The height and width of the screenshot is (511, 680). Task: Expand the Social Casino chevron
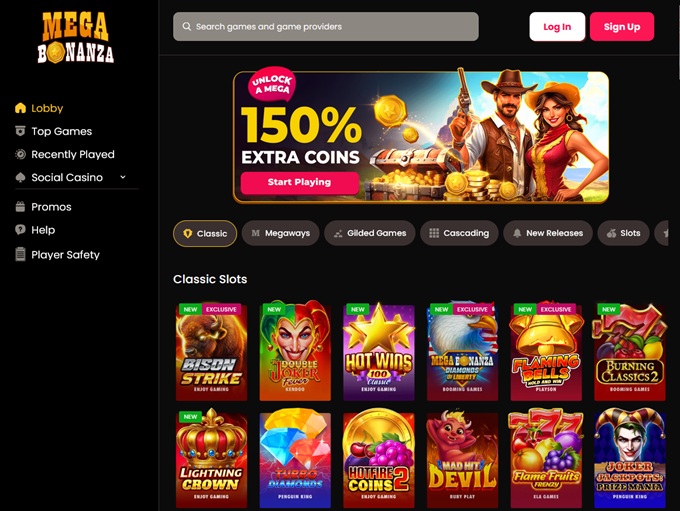click(123, 177)
